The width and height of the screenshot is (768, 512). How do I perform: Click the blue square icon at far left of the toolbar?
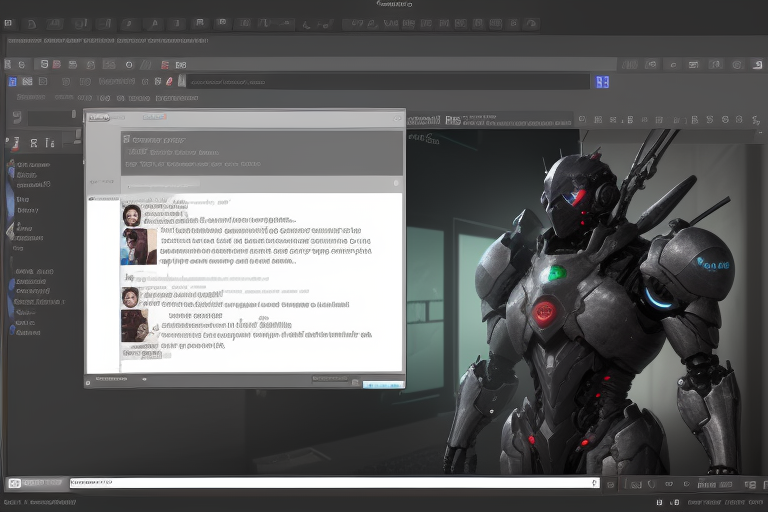pyautogui.click(x=12, y=82)
